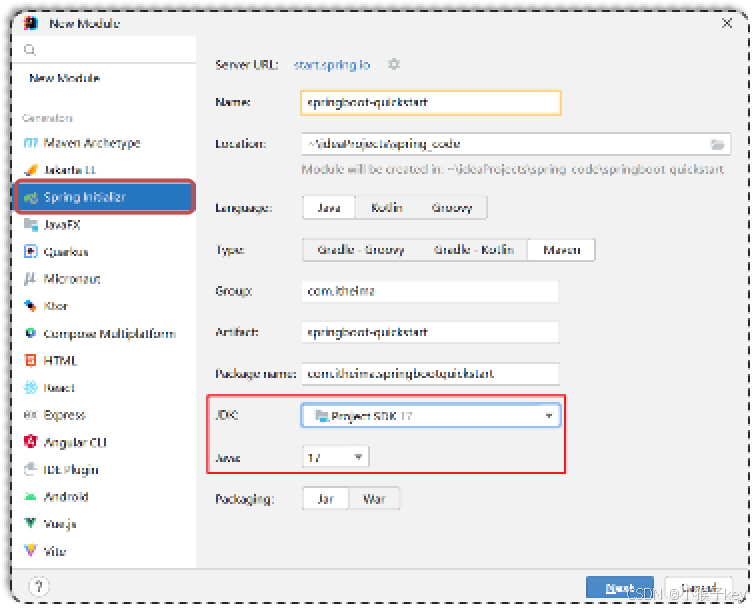The width and height of the screenshot is (754, 608).
Task: Click the Group input field
Action: 430,291
